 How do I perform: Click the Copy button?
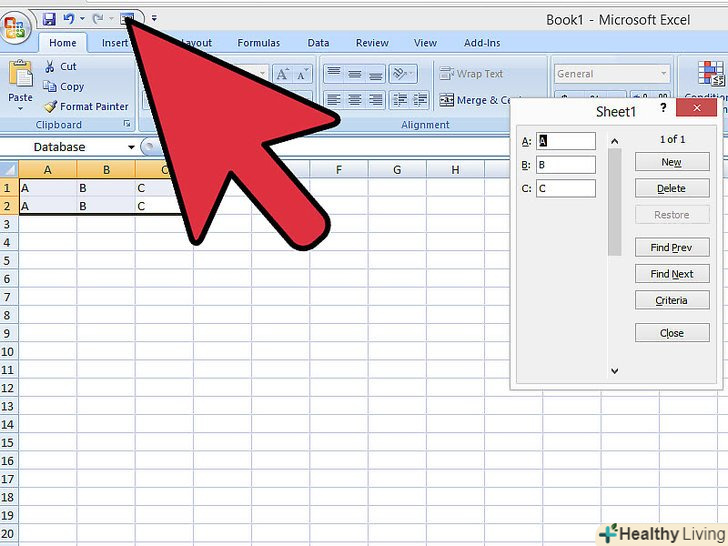(64, 86)
